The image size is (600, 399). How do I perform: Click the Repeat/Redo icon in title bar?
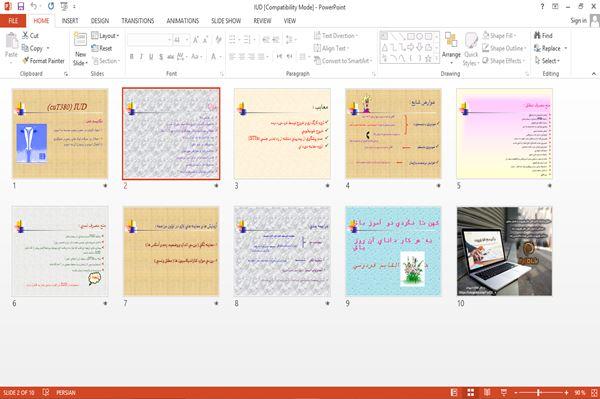[51, 7]
